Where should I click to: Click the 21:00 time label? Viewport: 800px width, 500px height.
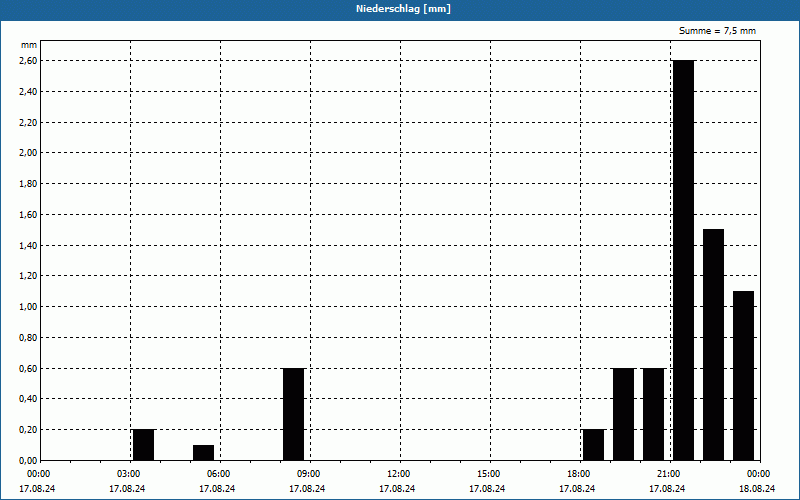669,474
